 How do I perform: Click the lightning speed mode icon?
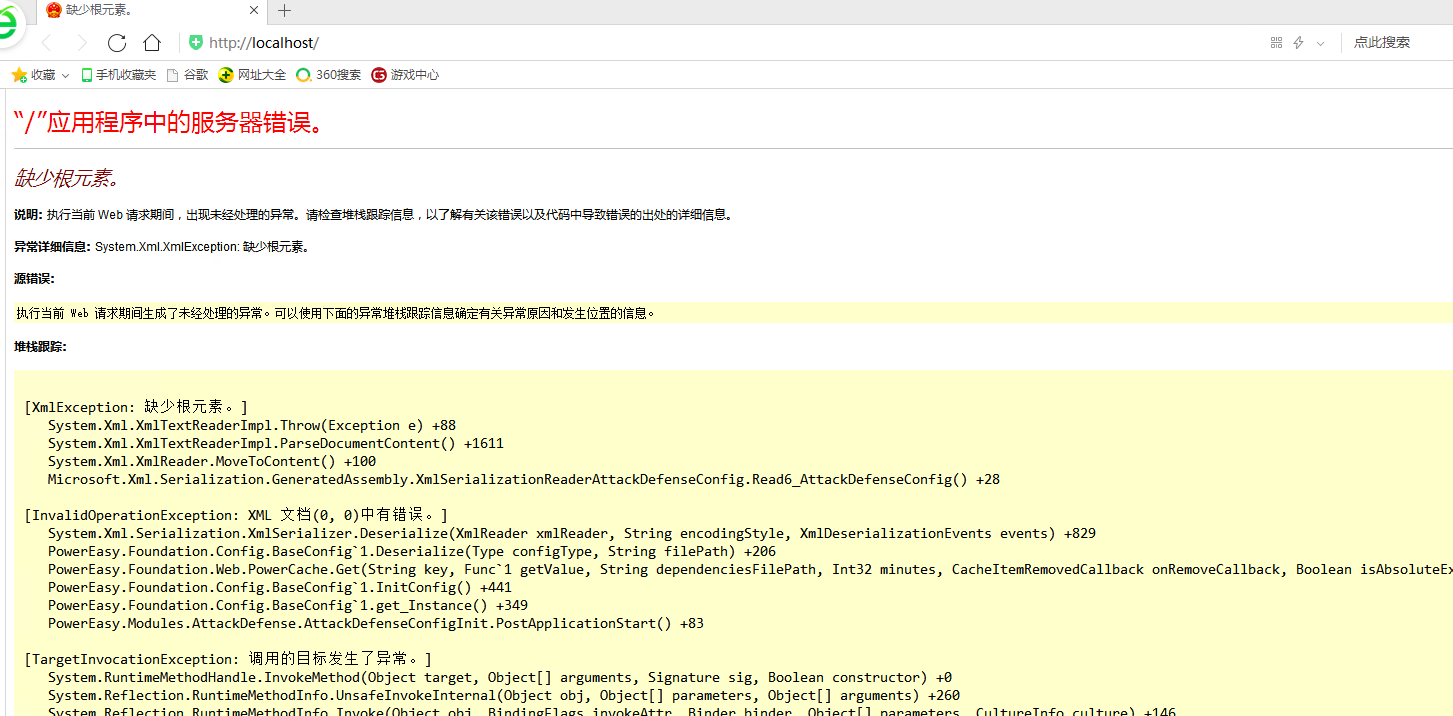(1298, 43)
